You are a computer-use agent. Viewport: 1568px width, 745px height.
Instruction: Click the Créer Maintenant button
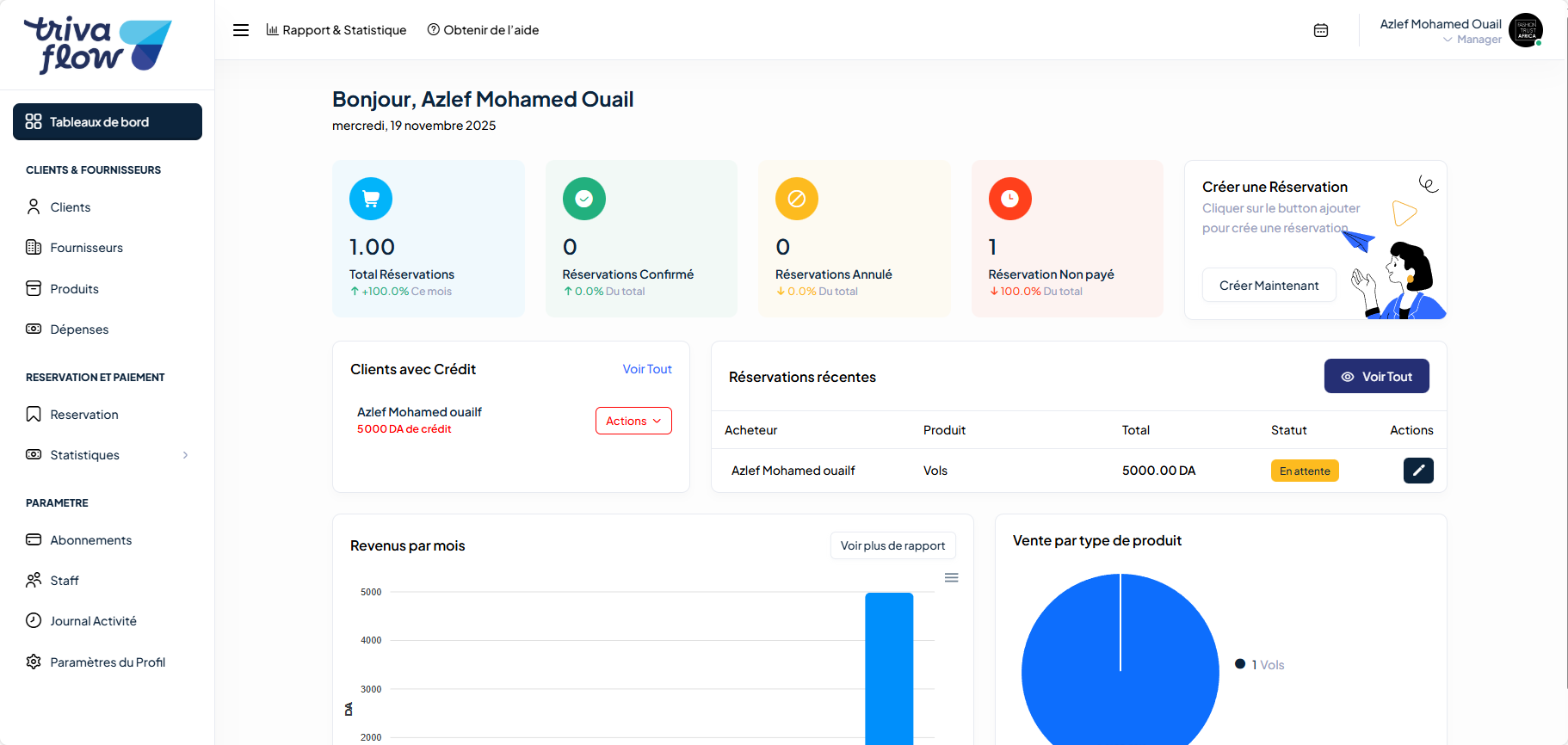tap(1269, 286)
